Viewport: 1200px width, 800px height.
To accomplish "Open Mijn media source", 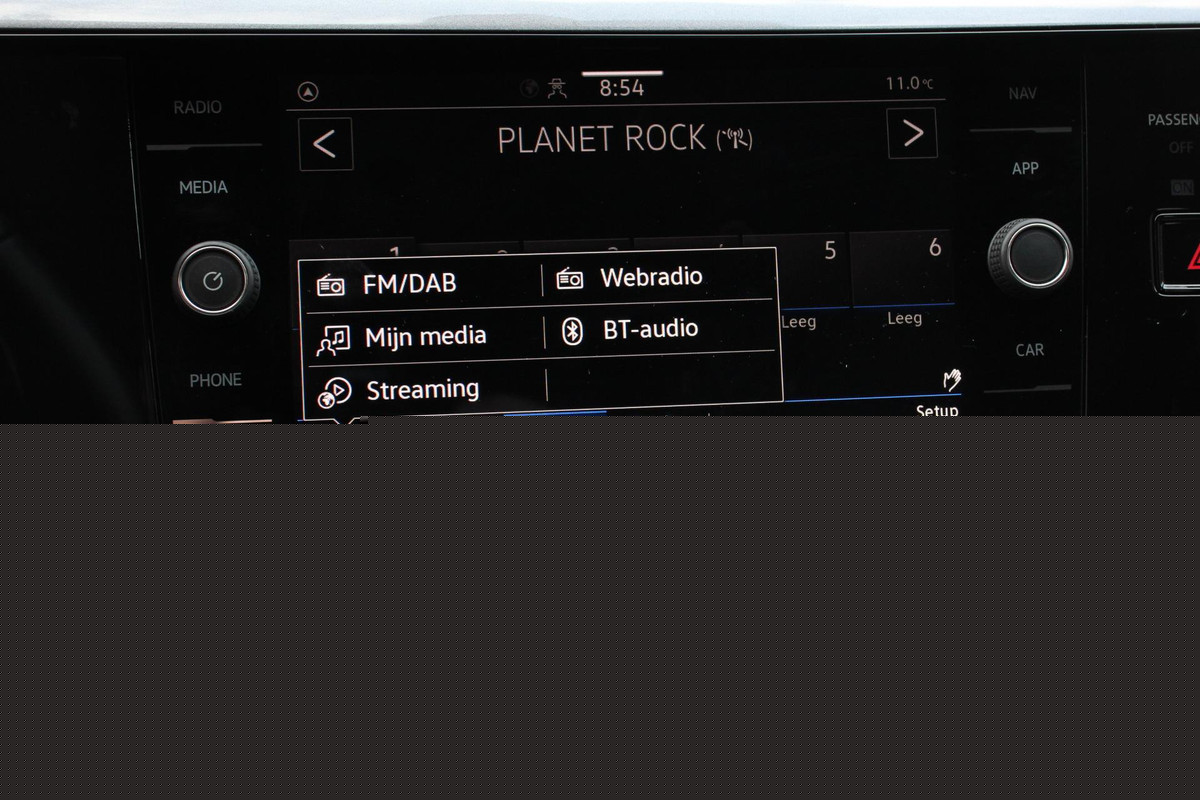I will (x=424, y=337).
